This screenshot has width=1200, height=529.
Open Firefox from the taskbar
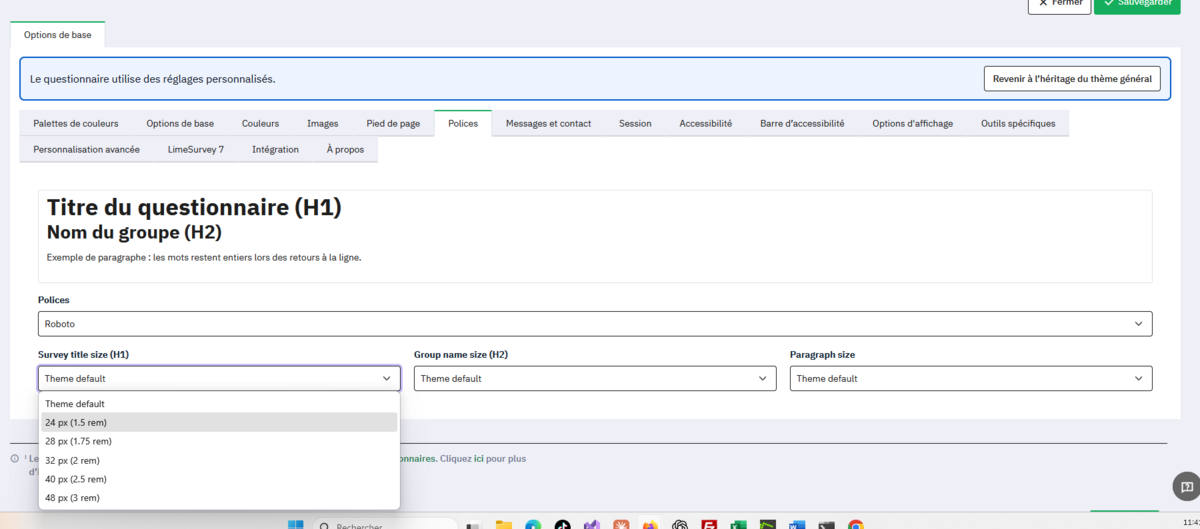650,525
